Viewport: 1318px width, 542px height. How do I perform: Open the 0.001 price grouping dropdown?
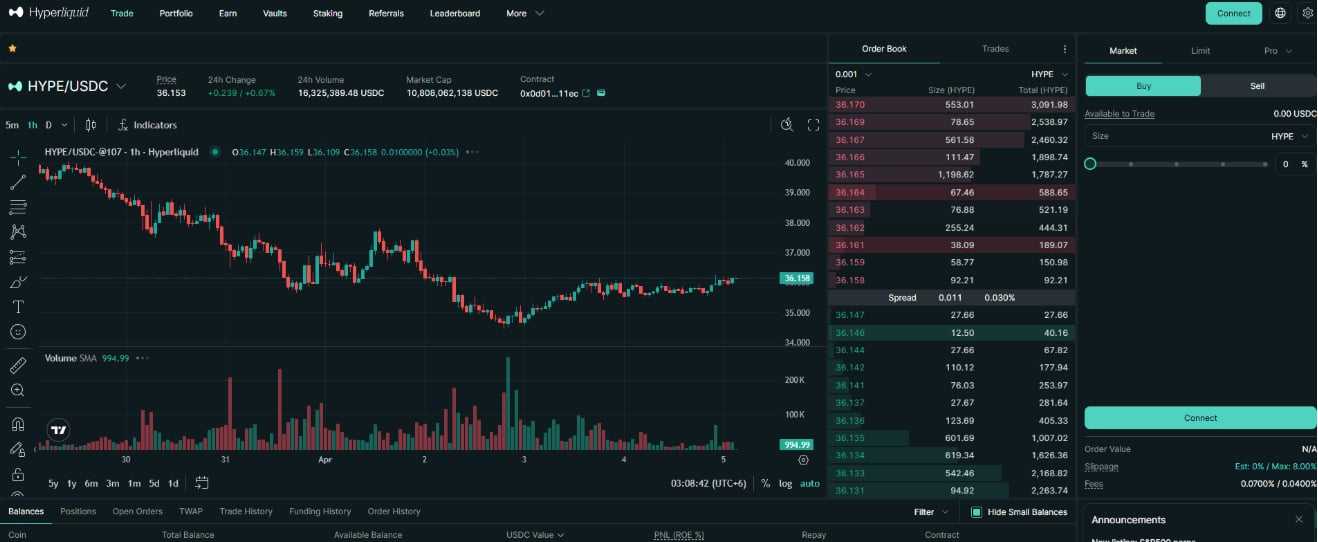853,74
